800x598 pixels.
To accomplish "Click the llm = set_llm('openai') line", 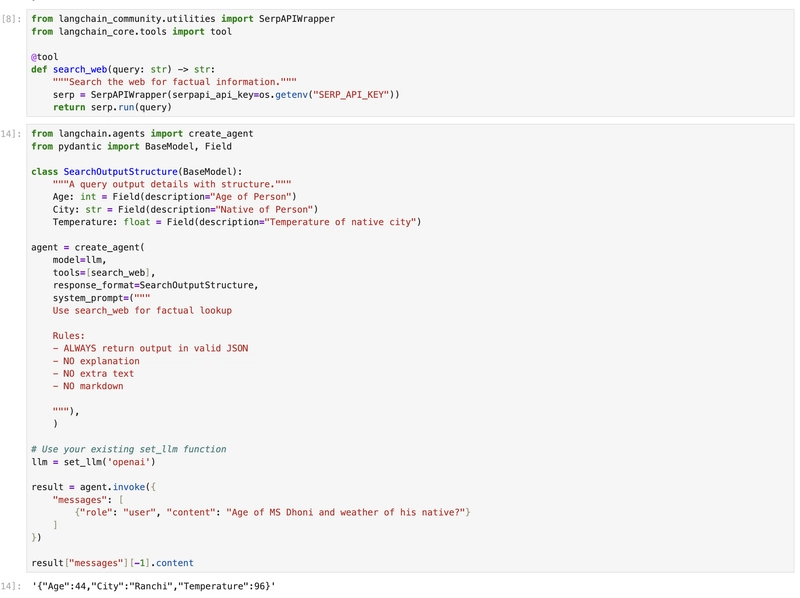I will [93, 462].
